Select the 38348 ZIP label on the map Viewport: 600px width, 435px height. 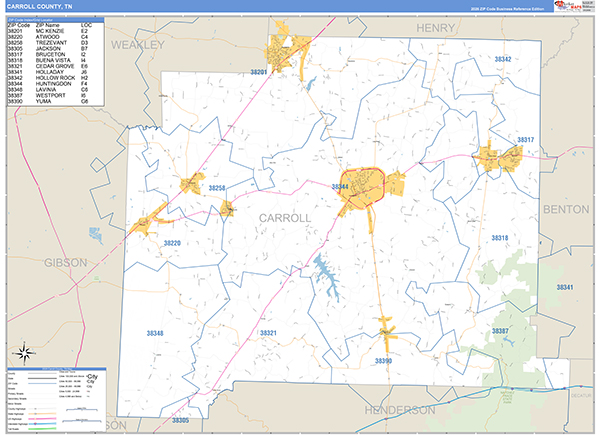click(x=155, y=333)
